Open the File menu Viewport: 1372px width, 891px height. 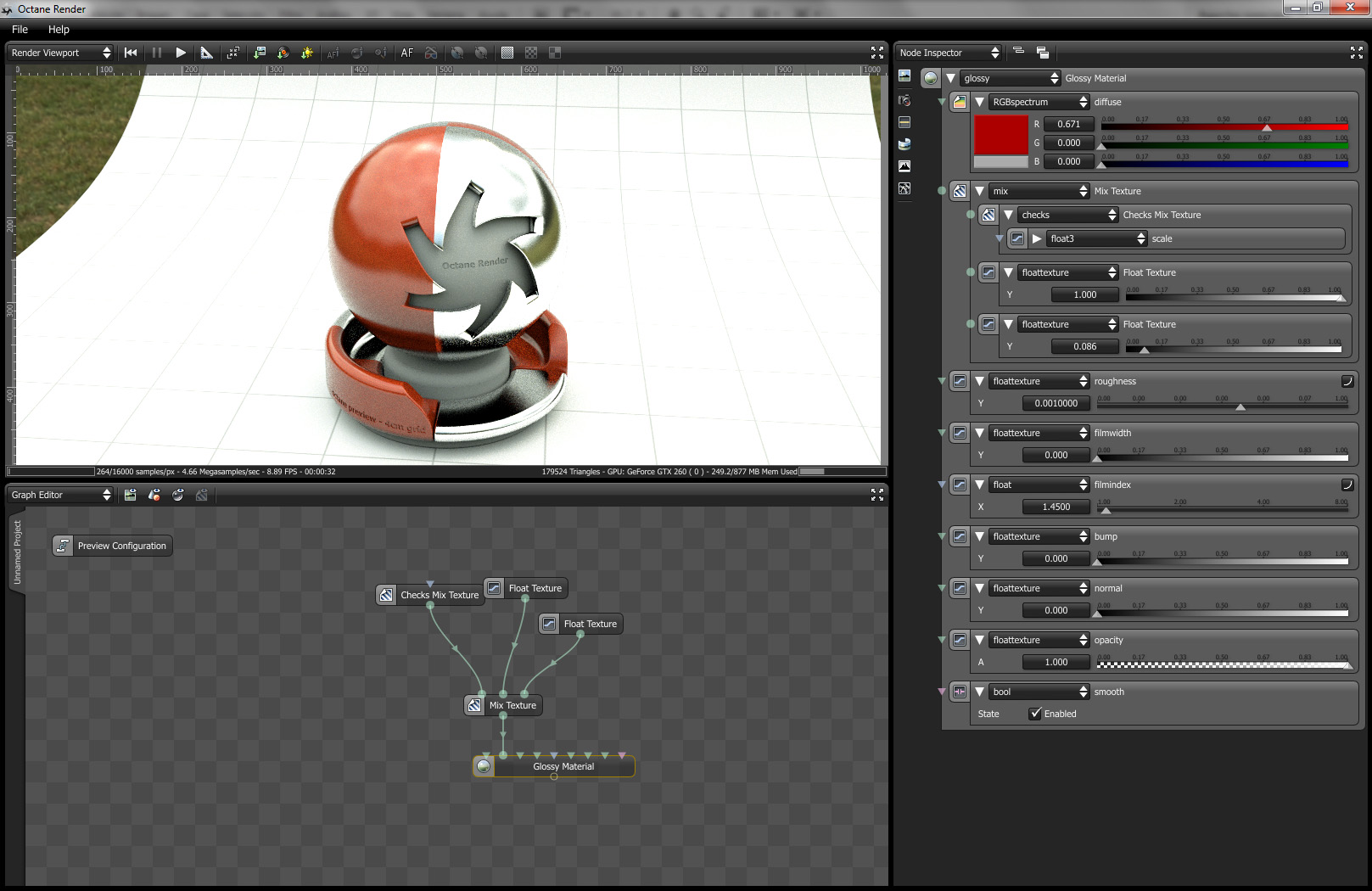[20, 30]
